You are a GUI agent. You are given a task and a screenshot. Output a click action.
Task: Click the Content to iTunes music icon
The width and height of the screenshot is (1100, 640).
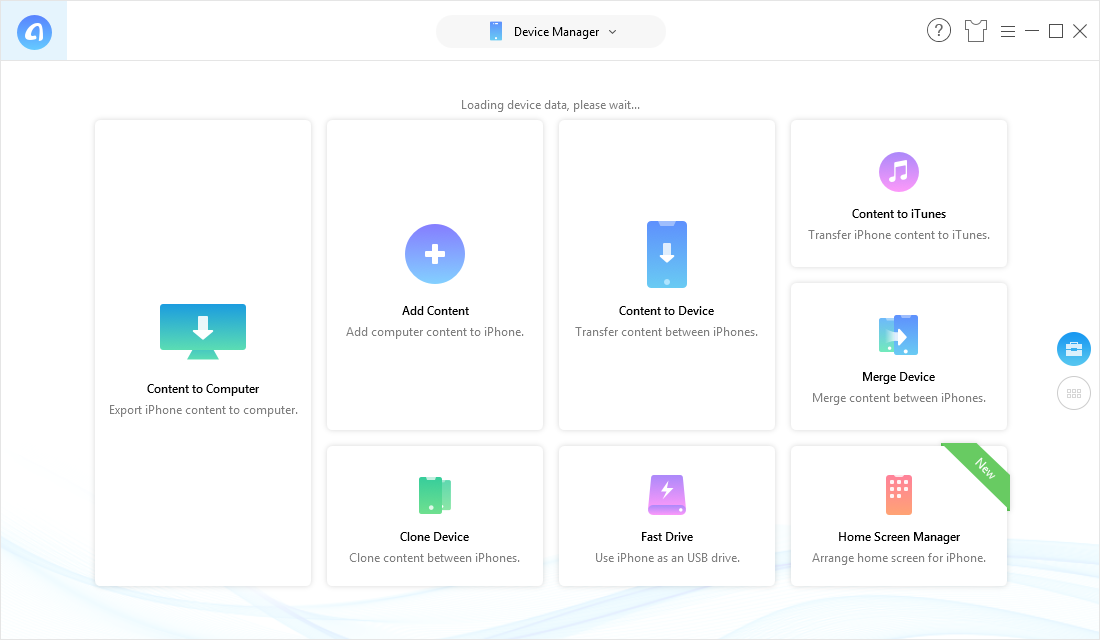click(x=899, y=172)
